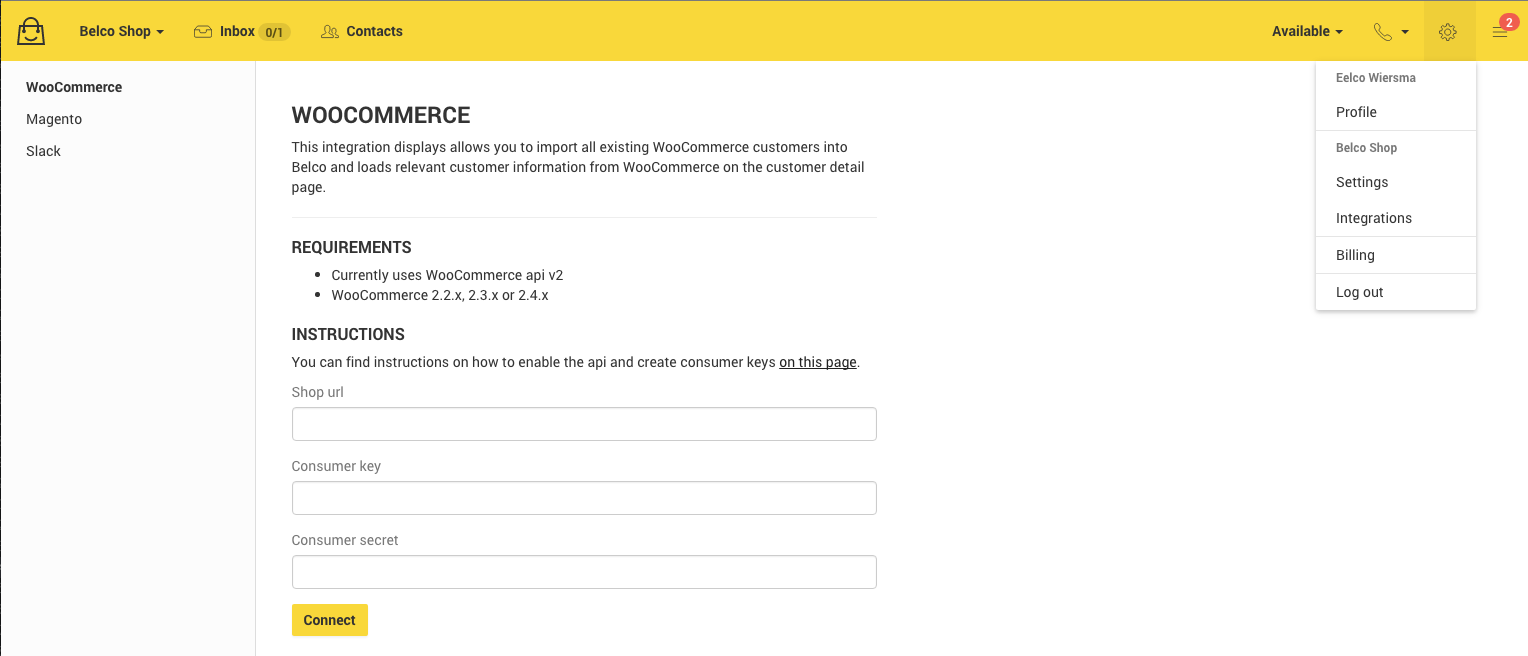Click the Belco Shop header in the gear menu
This screenshot has width=1528, height=656.
tap(1366, 147)
